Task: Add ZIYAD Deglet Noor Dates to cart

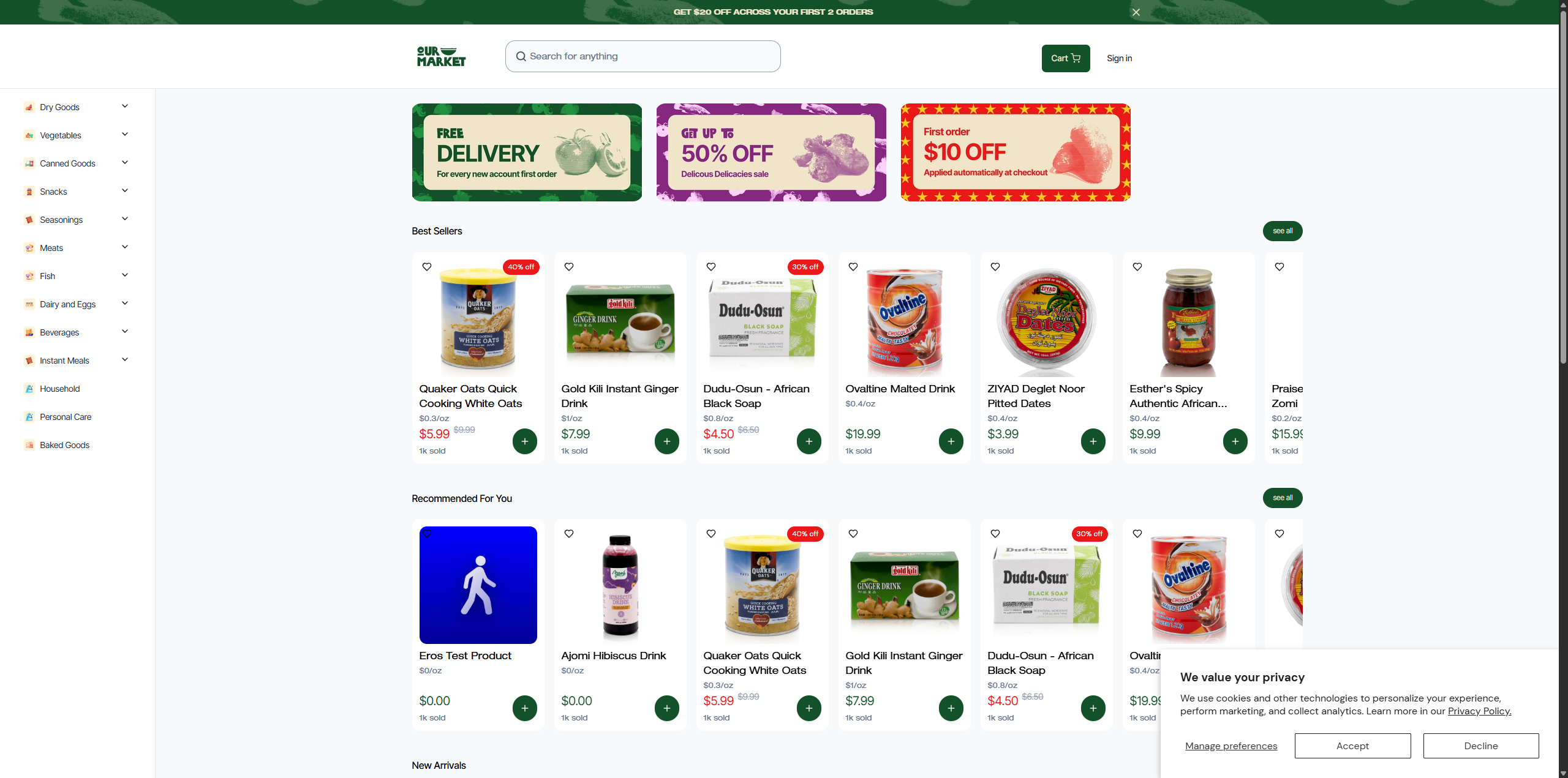Action: point(1093,441)
